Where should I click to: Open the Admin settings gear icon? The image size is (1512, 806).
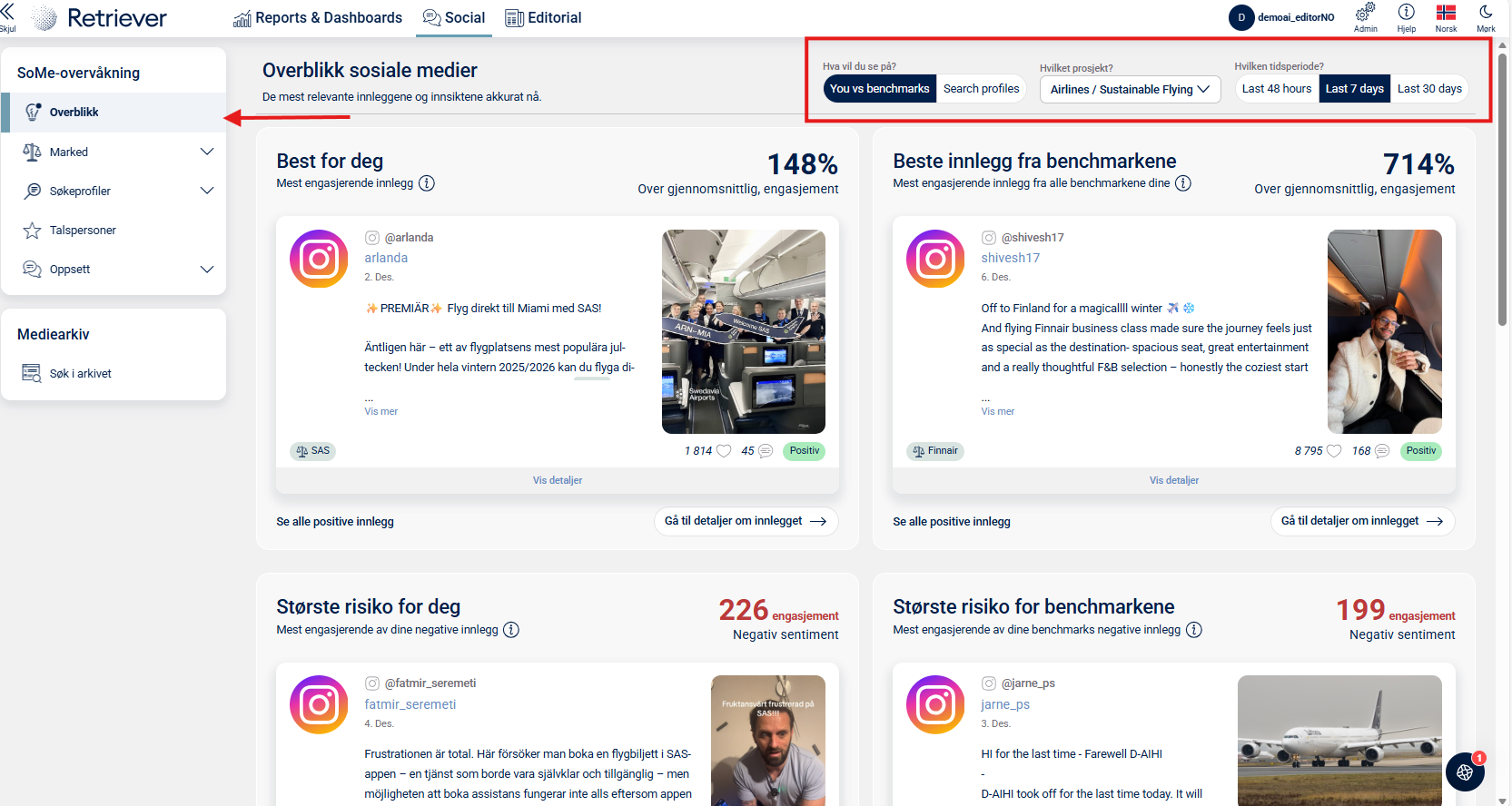pyautogui.click(x=1365, y=13)
